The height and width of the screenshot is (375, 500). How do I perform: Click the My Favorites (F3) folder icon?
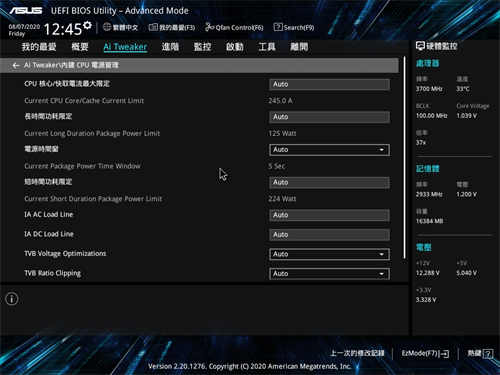click(x=153, y=27)
